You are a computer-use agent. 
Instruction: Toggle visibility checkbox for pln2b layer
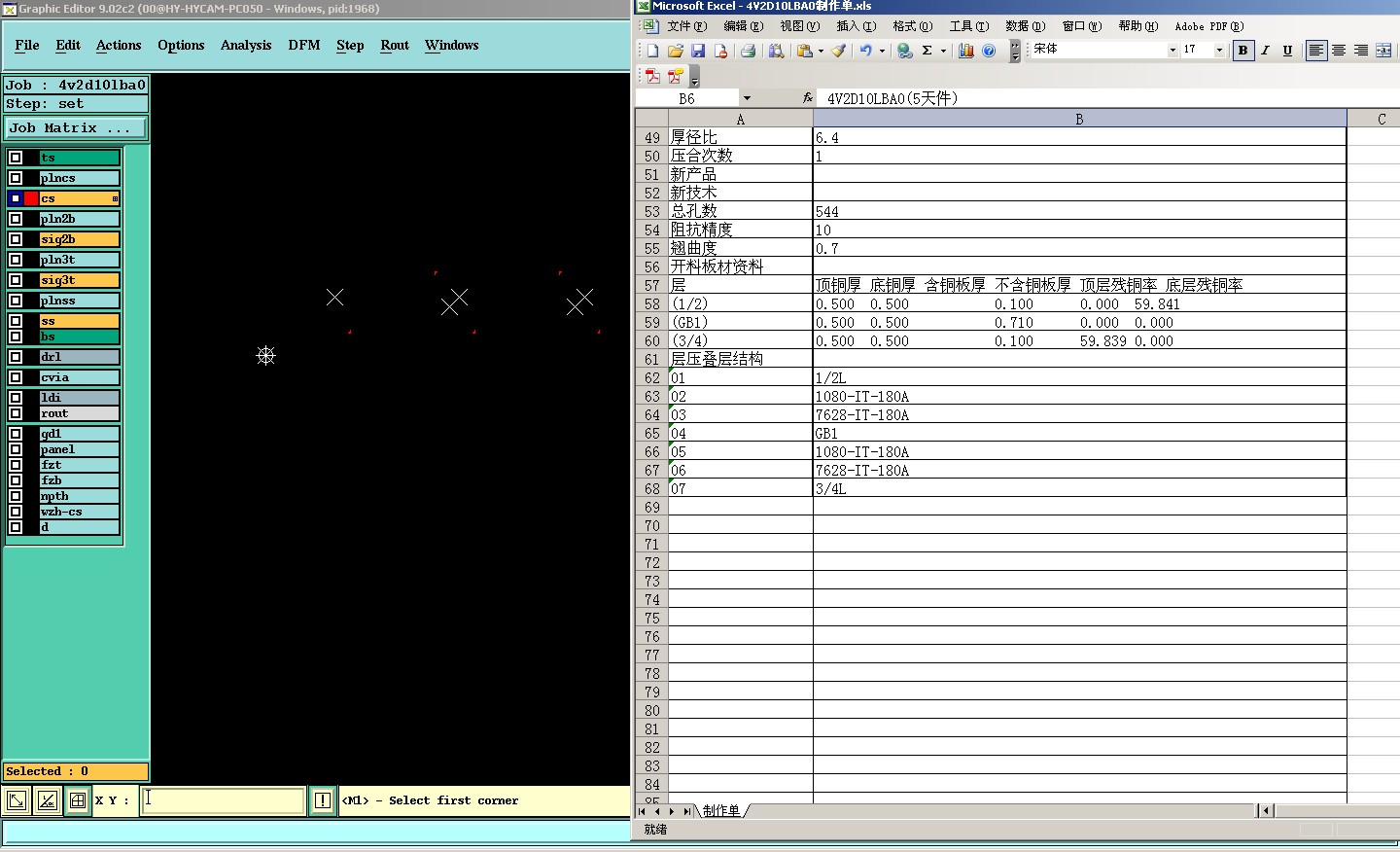tap(16, 219)
